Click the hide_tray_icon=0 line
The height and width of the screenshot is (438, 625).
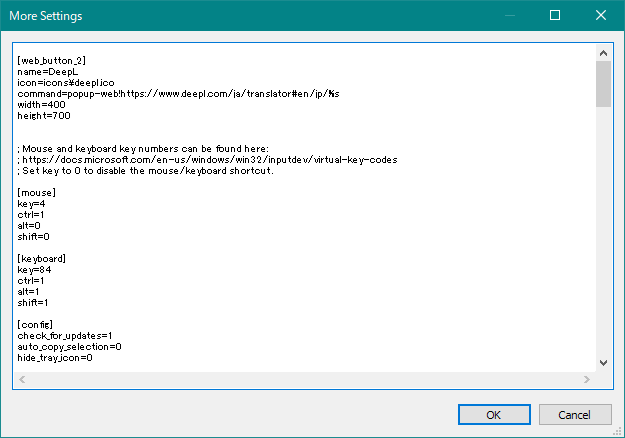click(55, 357)
